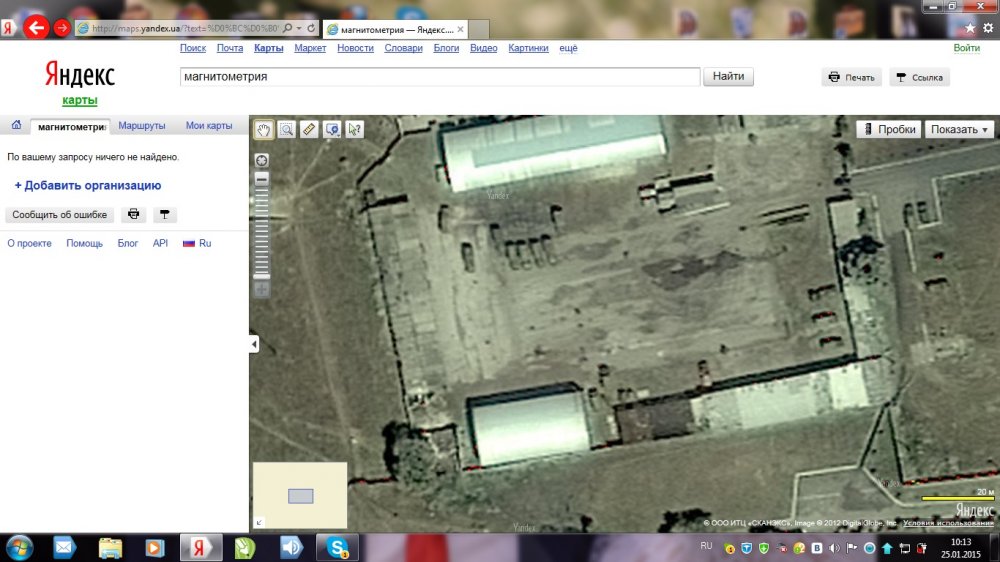Click the map zoom level slider track
1000x562 pixels.
262,230
